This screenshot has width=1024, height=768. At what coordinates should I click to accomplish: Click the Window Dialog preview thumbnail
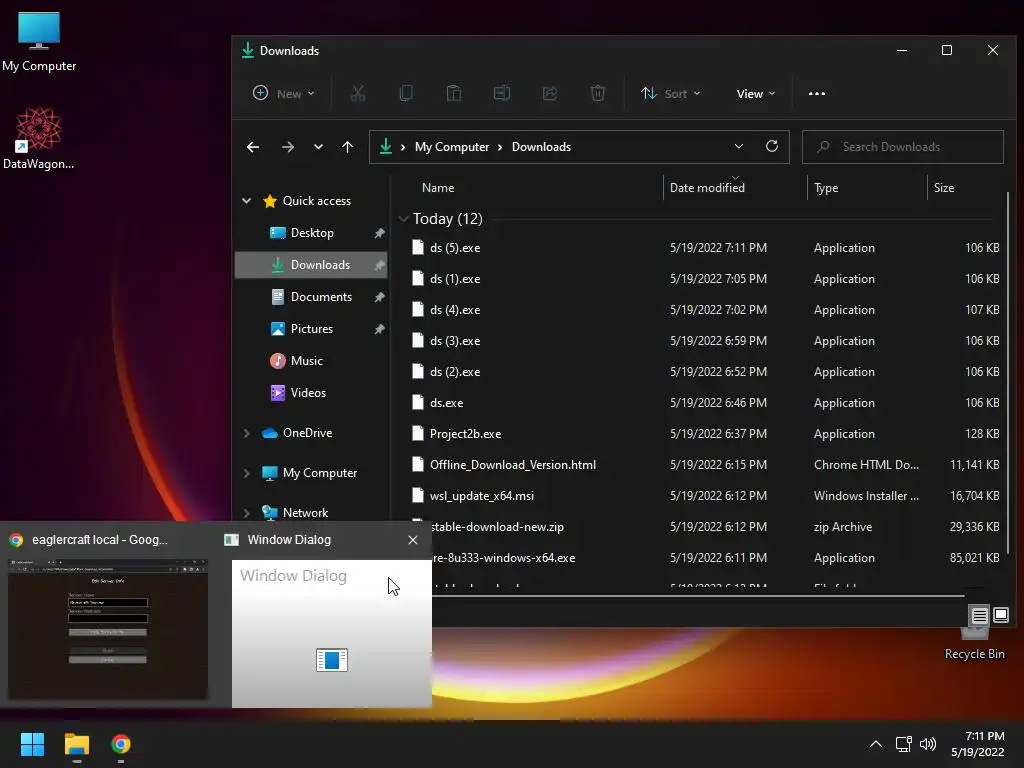332,633
